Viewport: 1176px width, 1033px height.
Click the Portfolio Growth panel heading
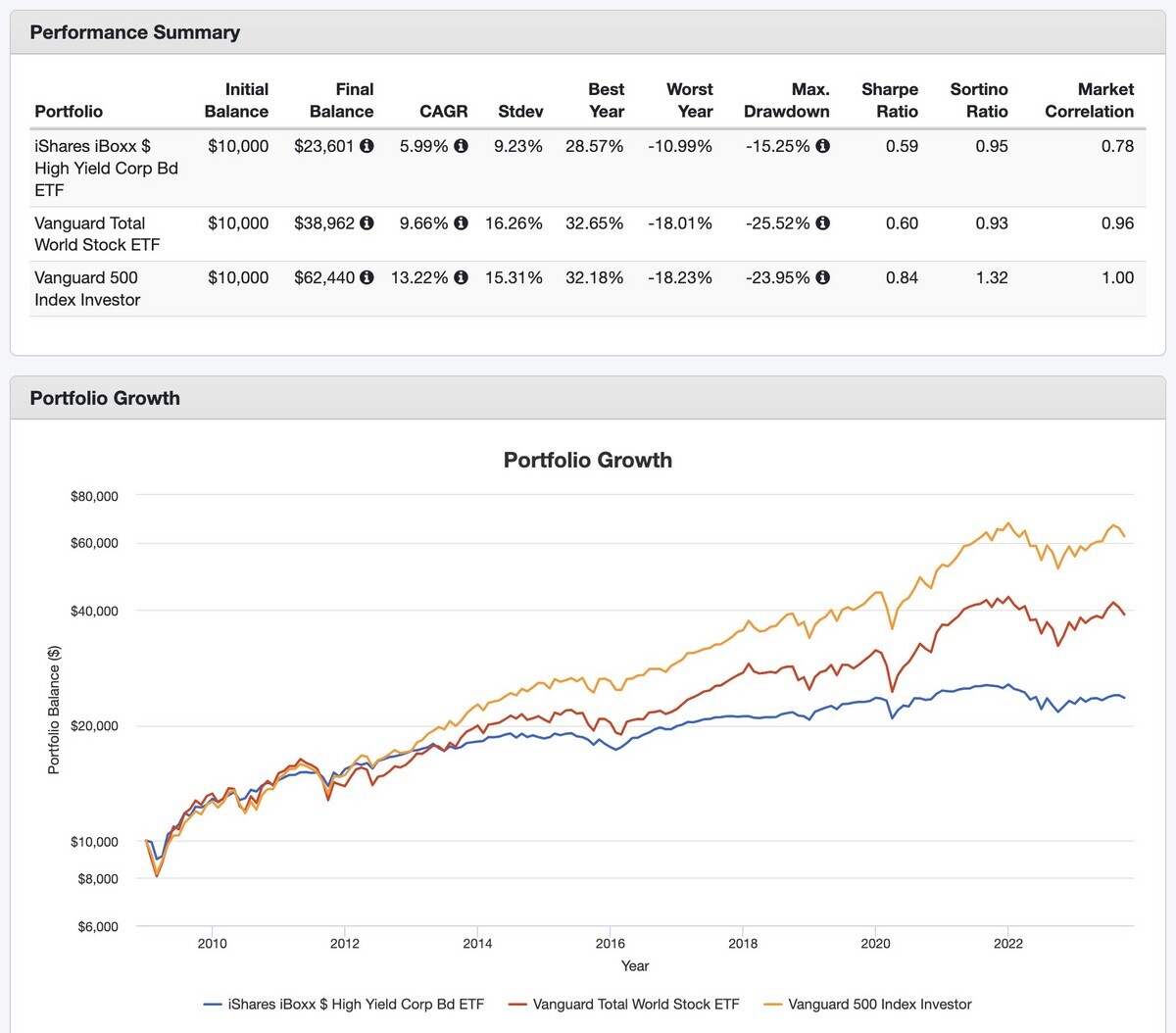coord(105,398)
